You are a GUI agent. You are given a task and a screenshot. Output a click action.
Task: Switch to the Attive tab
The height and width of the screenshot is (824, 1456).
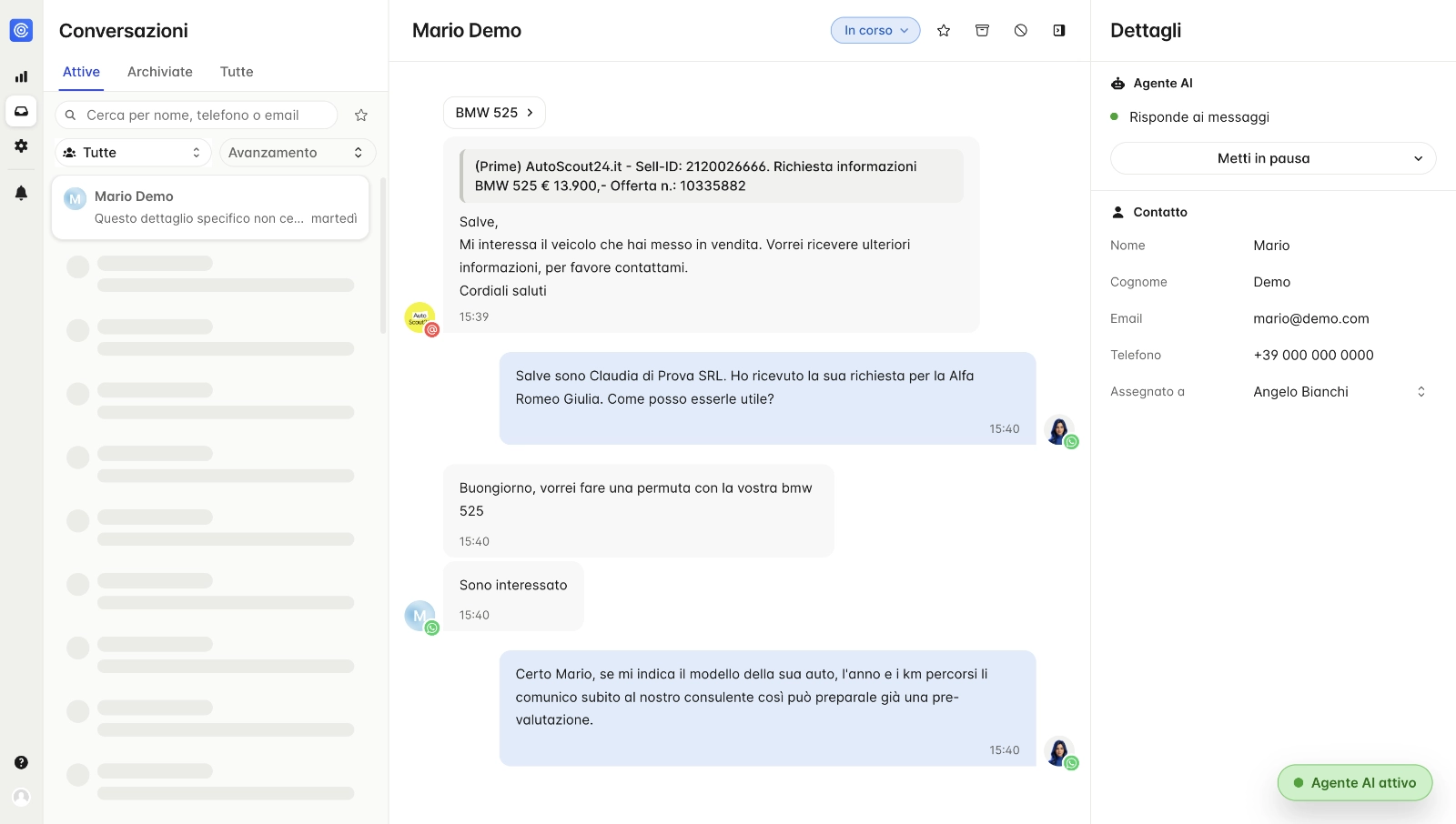(81, 72)
